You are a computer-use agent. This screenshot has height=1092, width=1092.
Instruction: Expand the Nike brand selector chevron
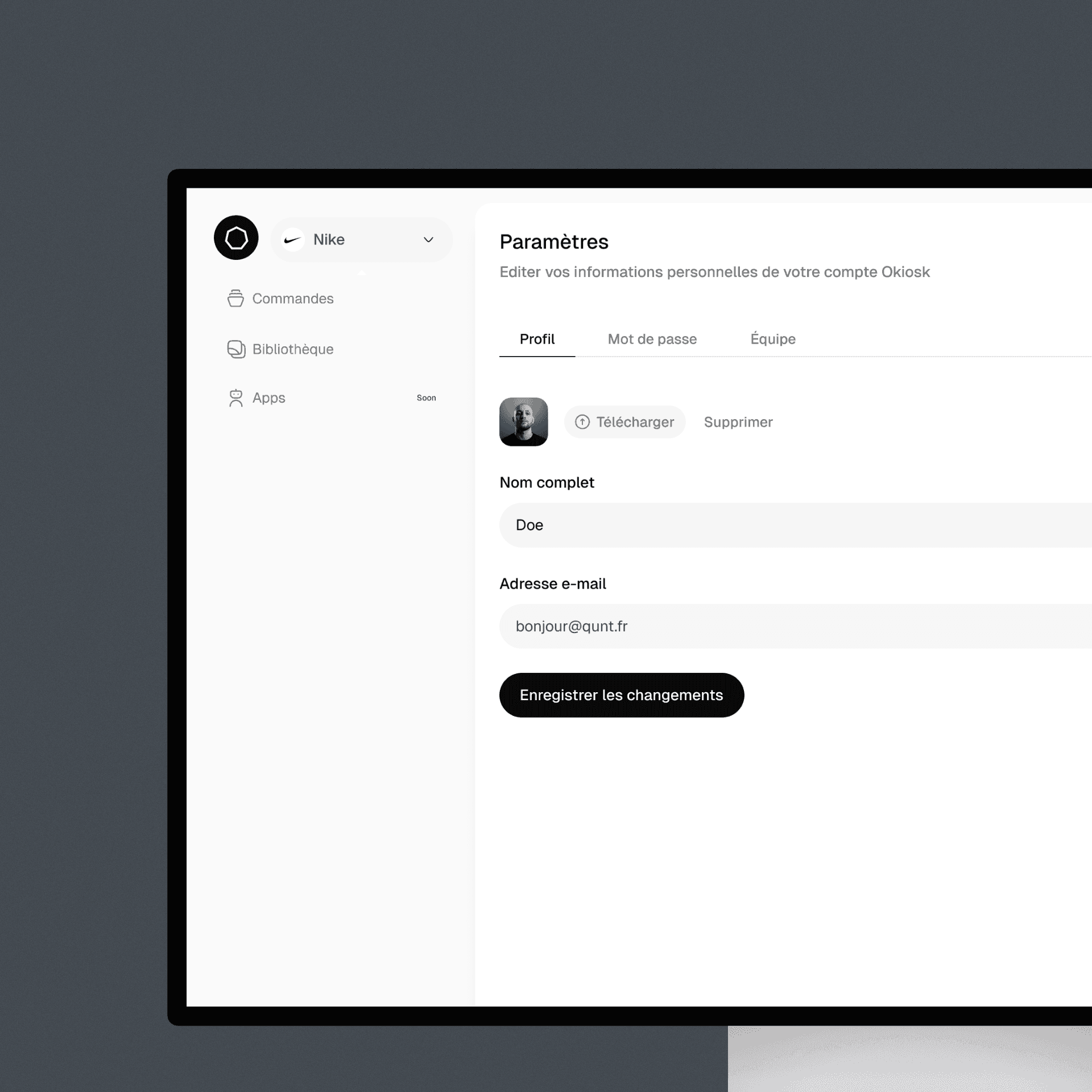[x=428, y=240]
